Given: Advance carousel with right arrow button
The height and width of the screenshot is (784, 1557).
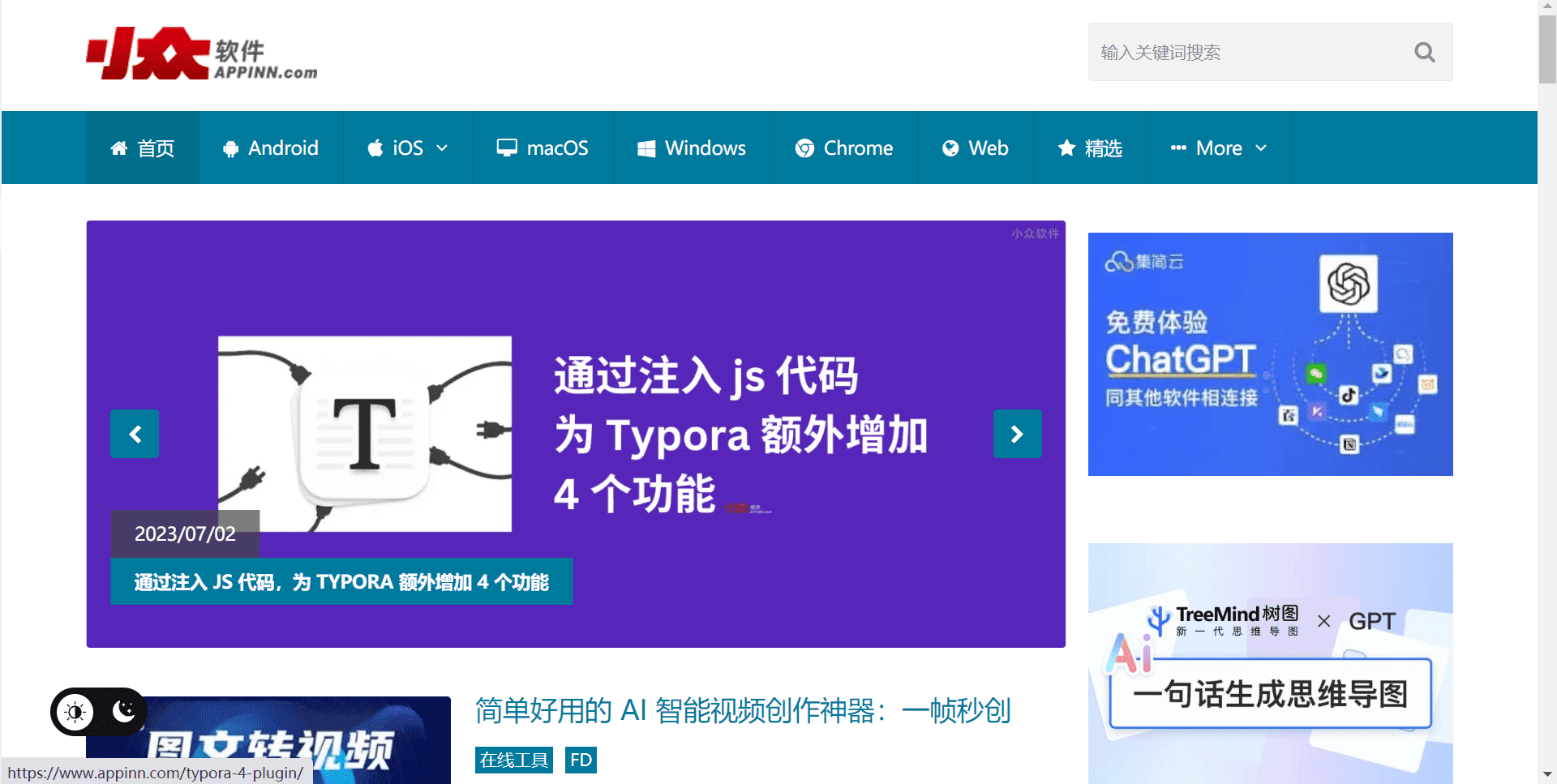Looking at the screenshot, I should click(x=1018, y=435).
